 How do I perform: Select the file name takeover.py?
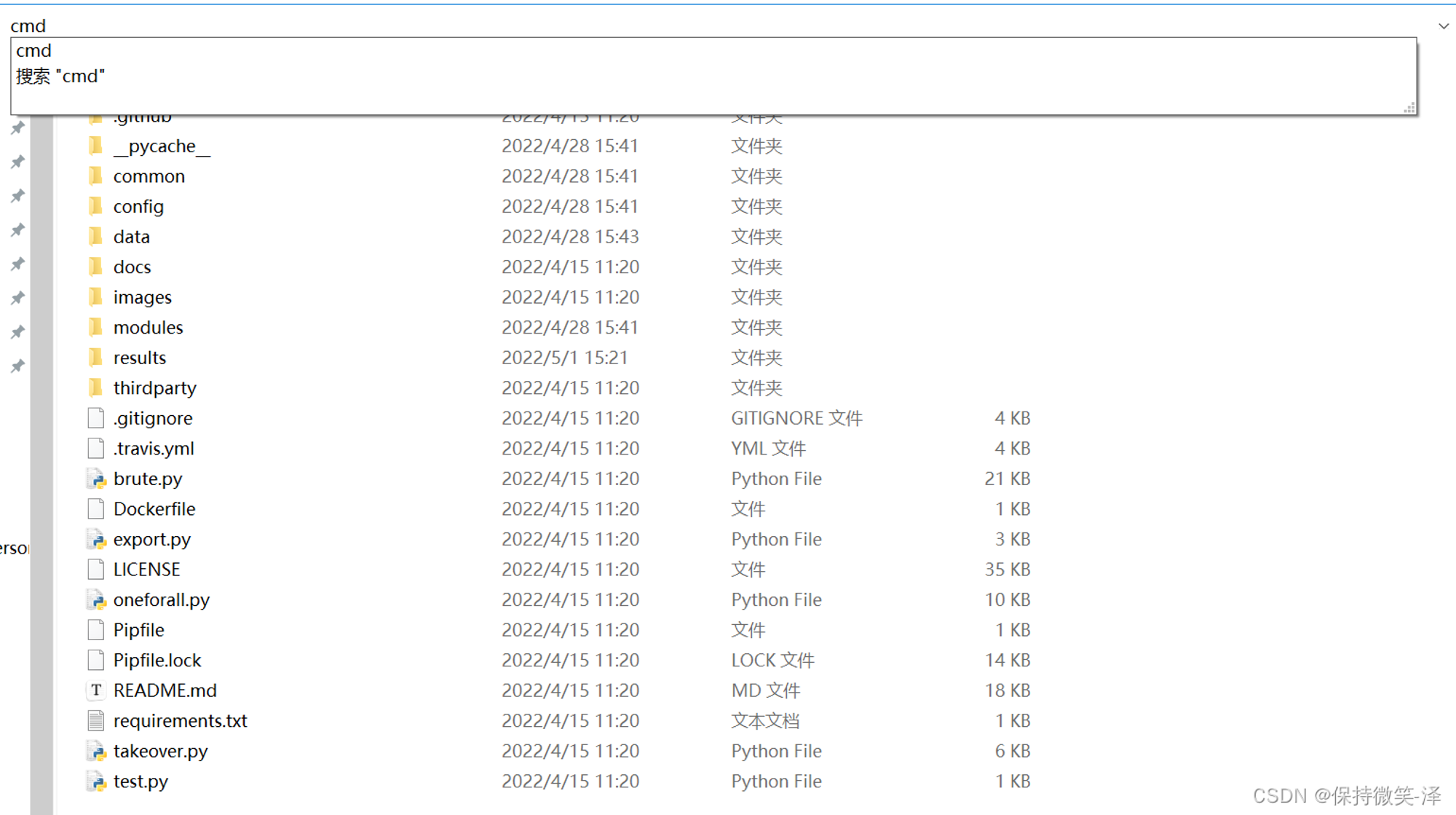(161, 751)
